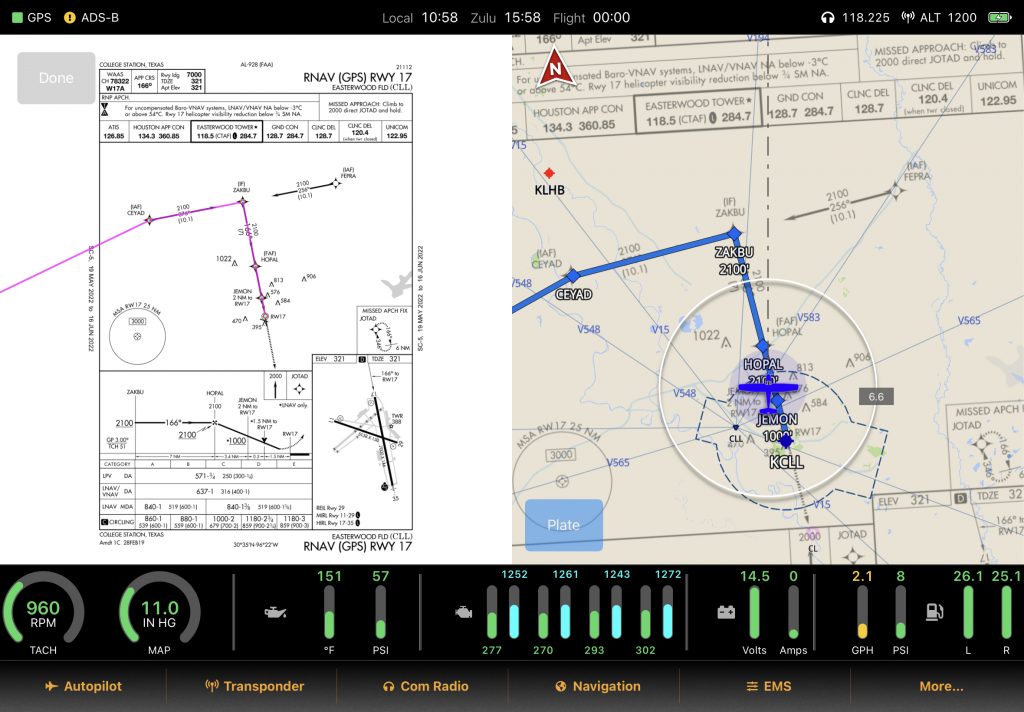Tap the RNAV (GPS) RWY 17 plate title
This screenshot has width=1024, height=712.
(x=358, y=77)
